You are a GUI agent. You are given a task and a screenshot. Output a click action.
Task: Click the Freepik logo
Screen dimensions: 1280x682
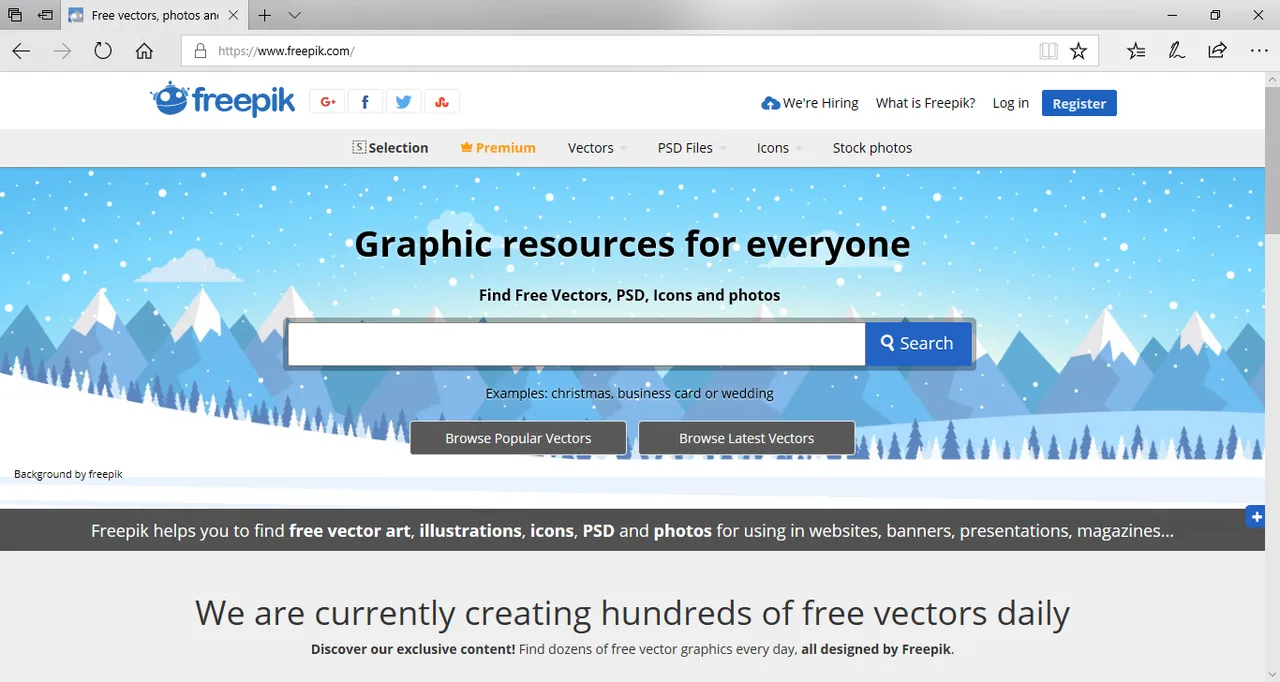pyautogui.click(x=223, y=100)
